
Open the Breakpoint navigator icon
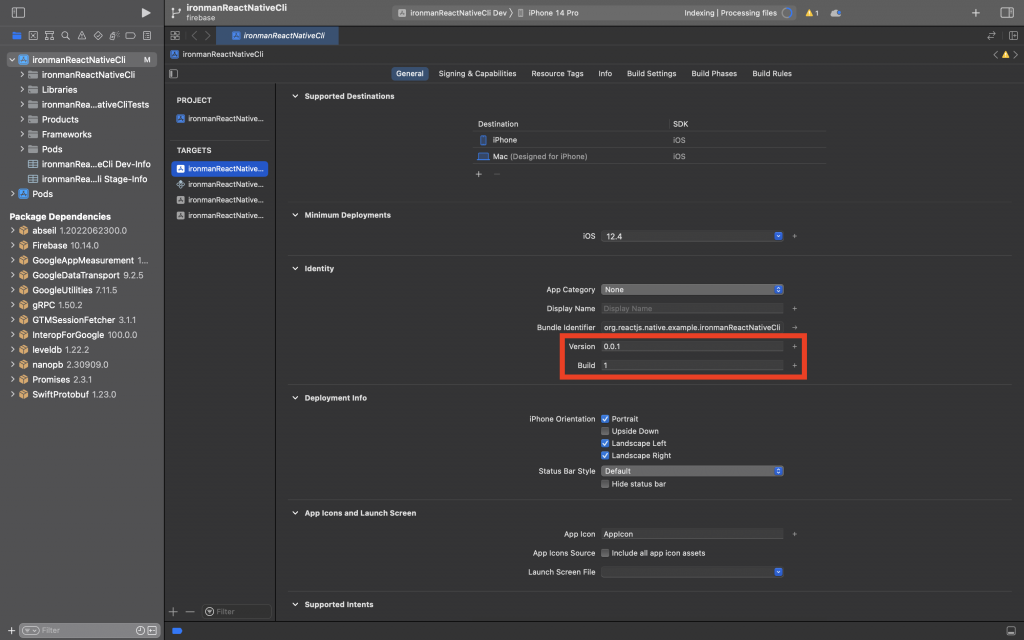coord(131,36)
